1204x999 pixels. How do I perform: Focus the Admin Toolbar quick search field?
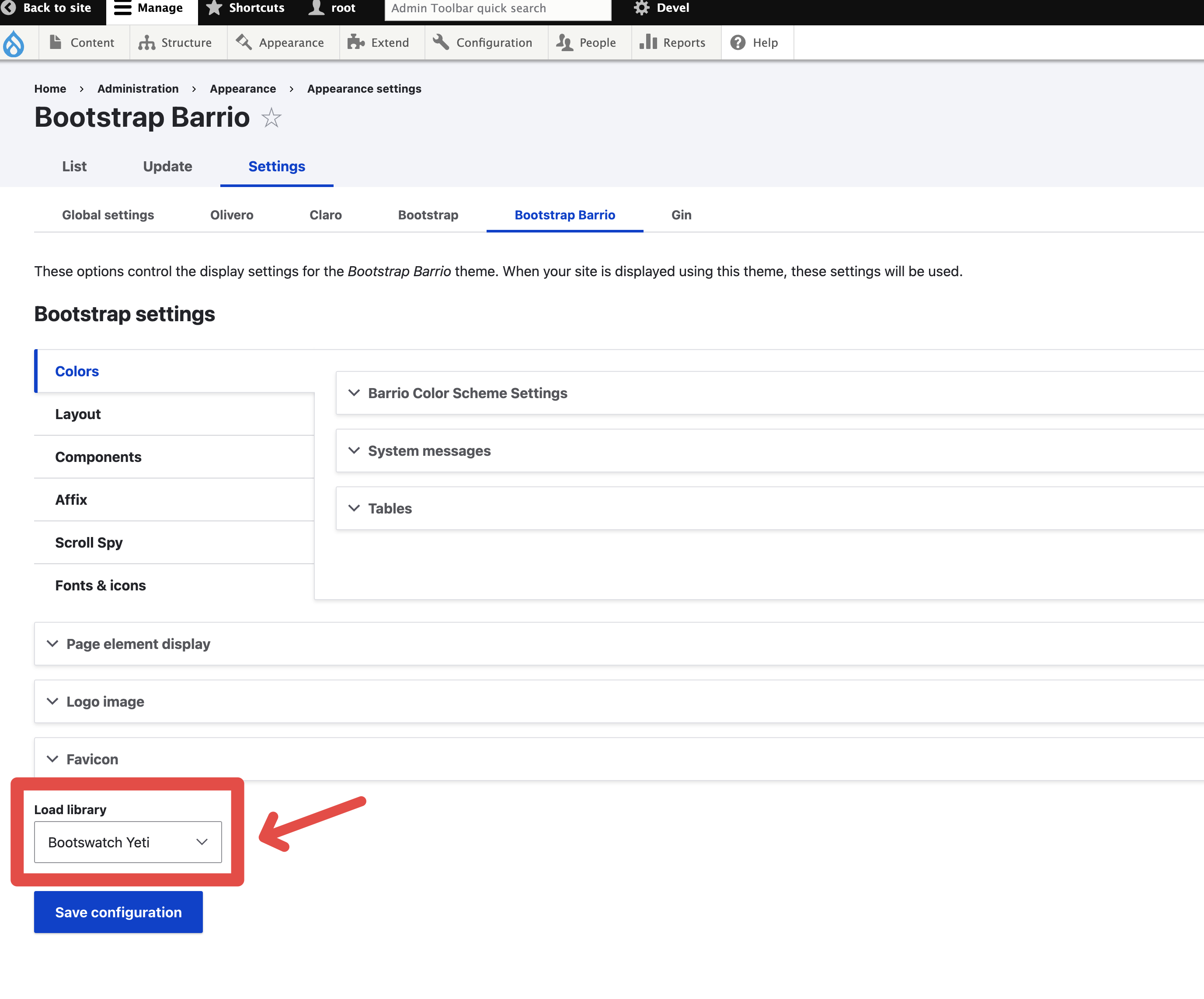[x=497, y=9]
